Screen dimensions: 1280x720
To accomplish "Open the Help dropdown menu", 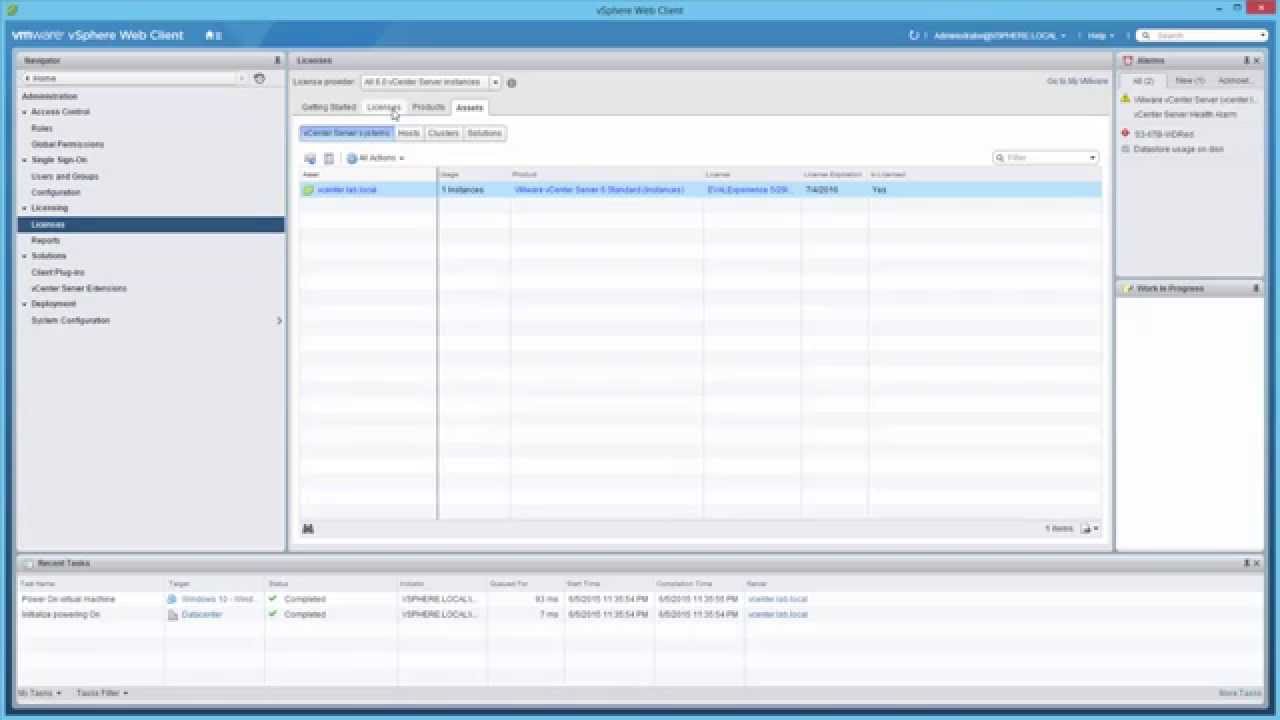I will pyautogui.click(x=1101, y=35).
